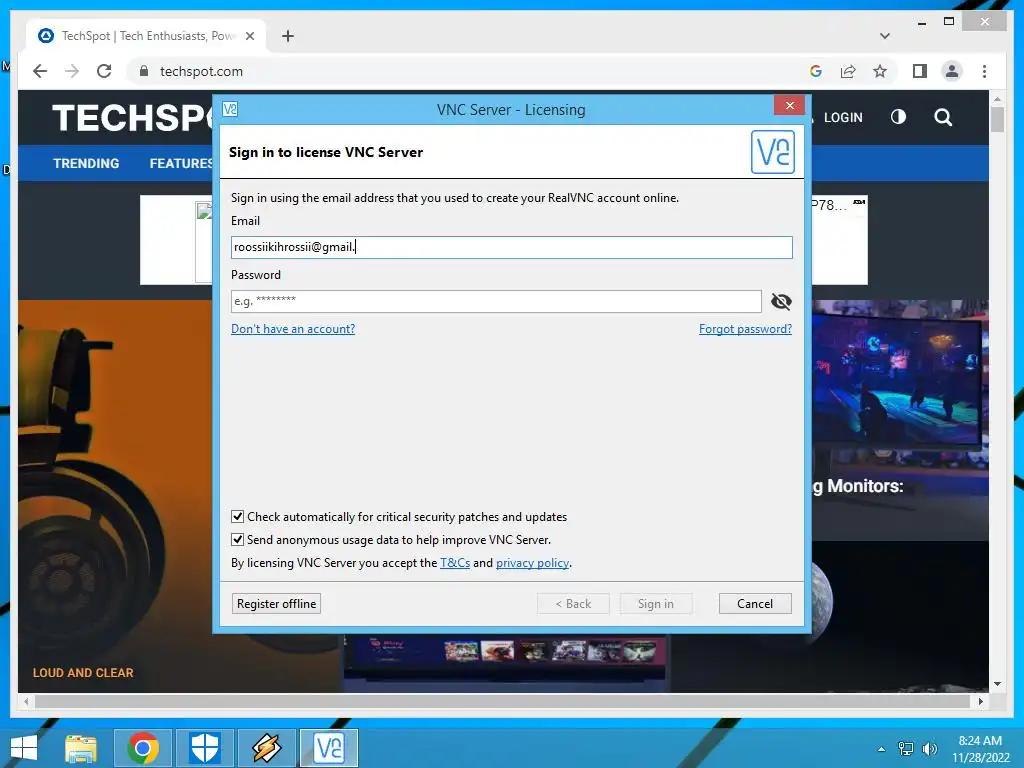The image size is (1024, 768).
Task: Click LOGIN on TechSpot header
Action: (843, 118)
